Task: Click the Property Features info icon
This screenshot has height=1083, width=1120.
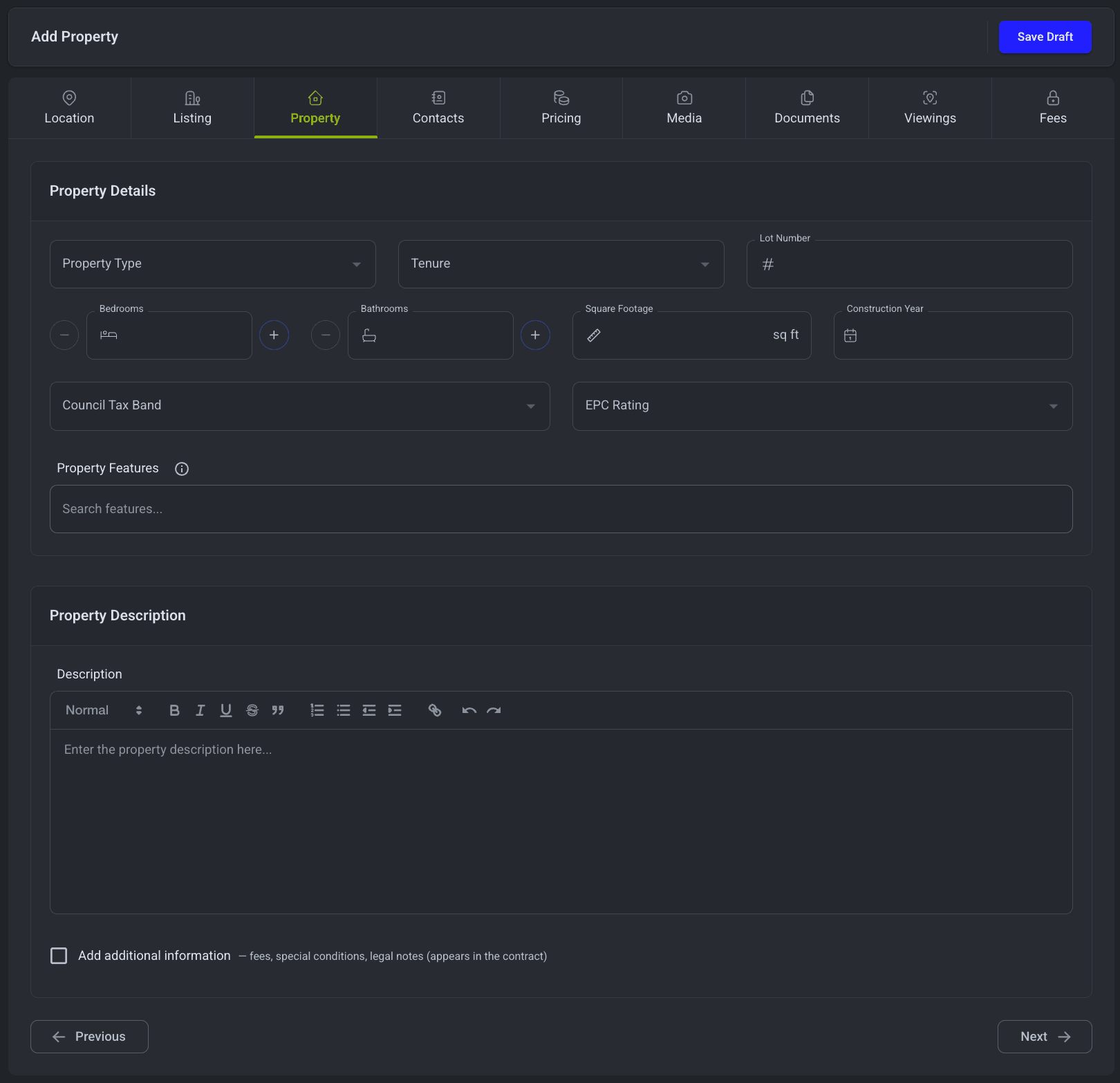Action: pos(182,469)
